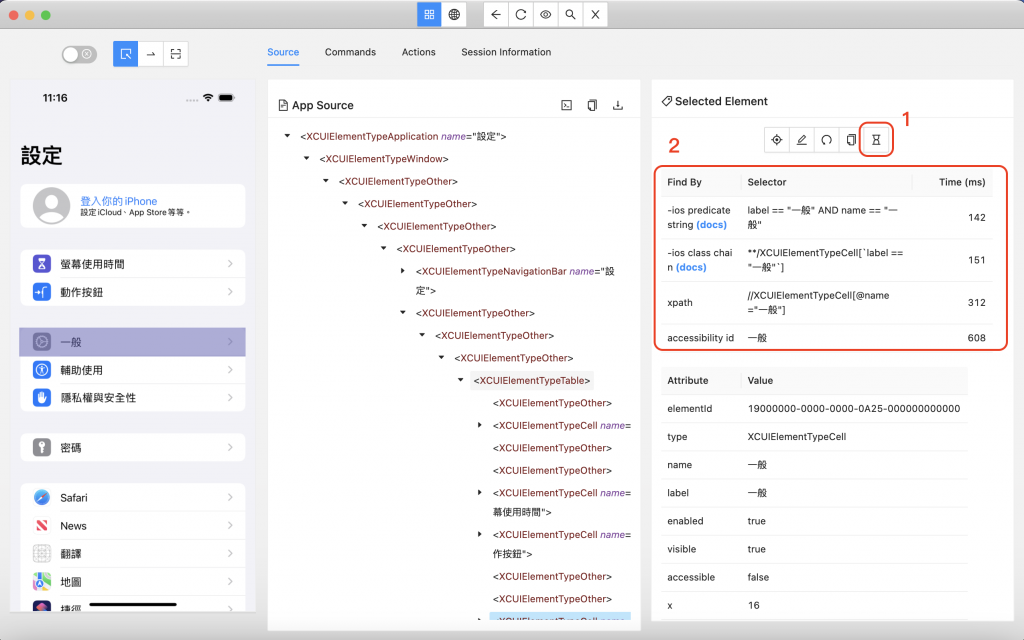Choose Select Elements mode icon
This screenshot has height=640, width=1024.
pos(125,54)
